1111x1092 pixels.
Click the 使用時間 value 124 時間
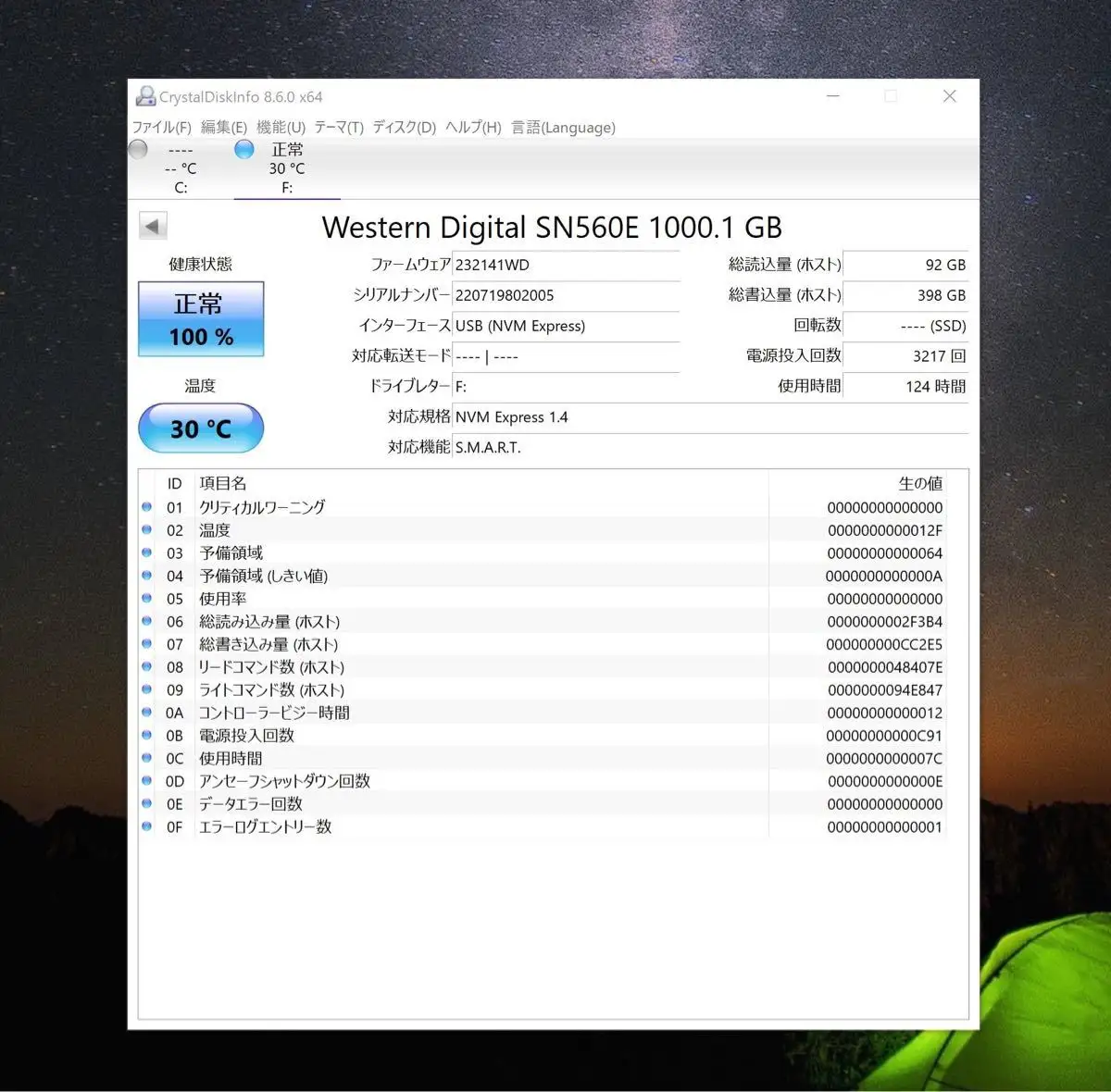(906, 386)
